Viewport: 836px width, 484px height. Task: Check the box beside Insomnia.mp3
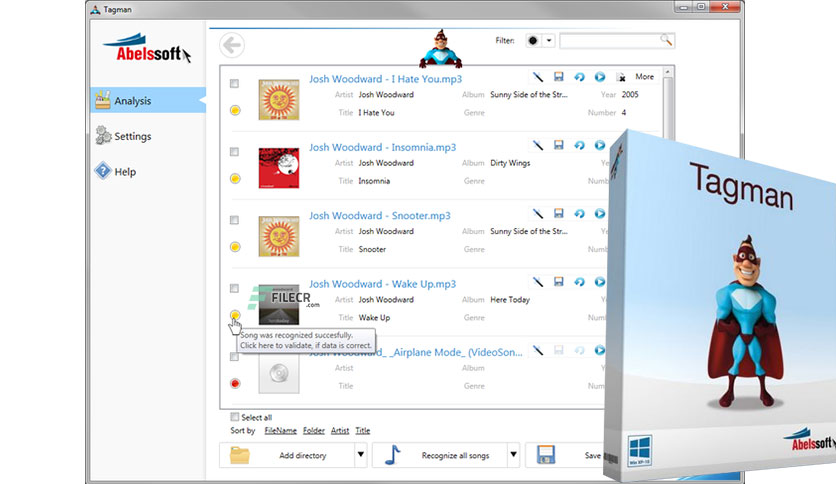pos(234,152)
